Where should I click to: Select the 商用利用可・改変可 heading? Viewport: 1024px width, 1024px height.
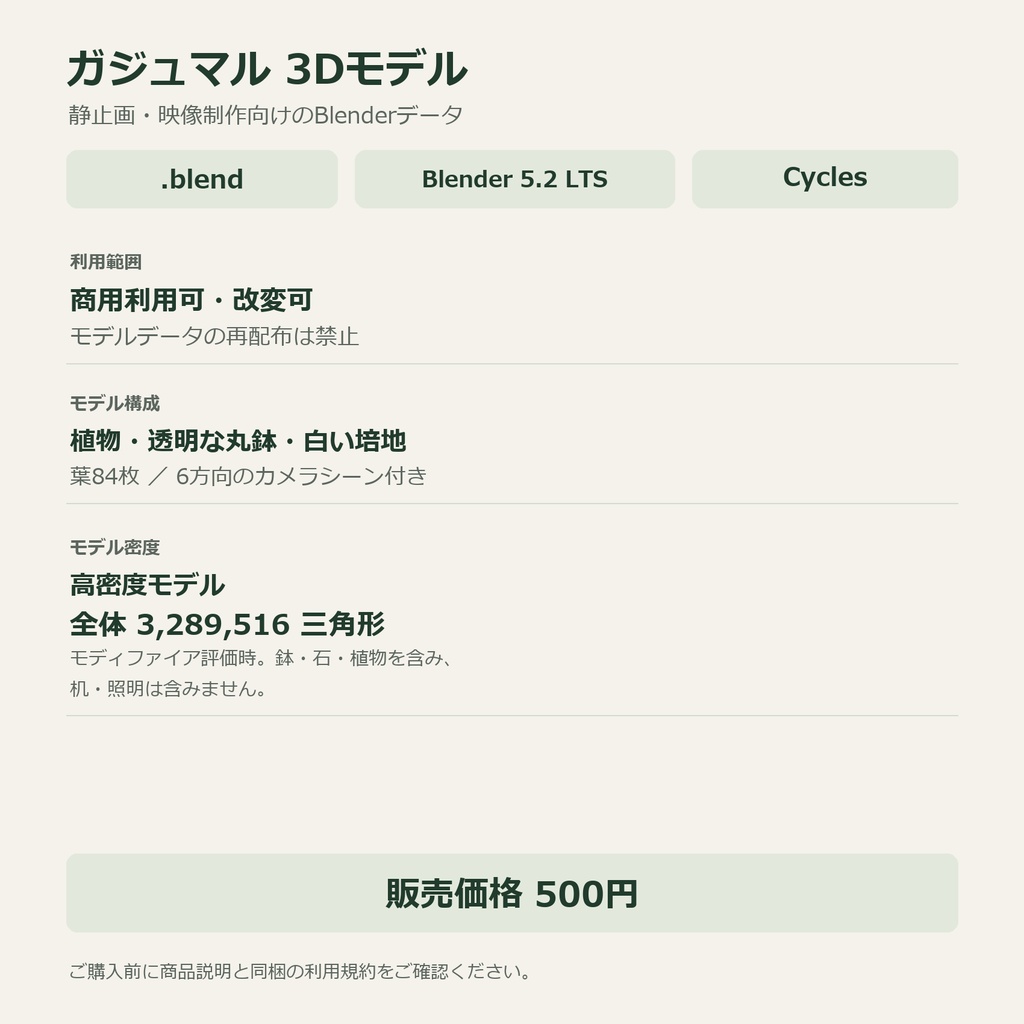(191, 300)
